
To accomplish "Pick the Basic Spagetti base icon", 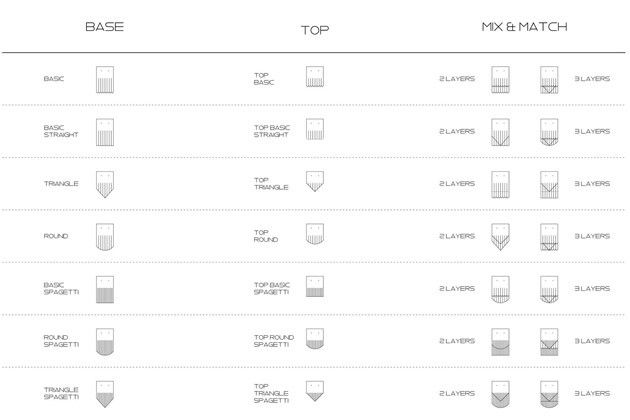I will point(105,289).
